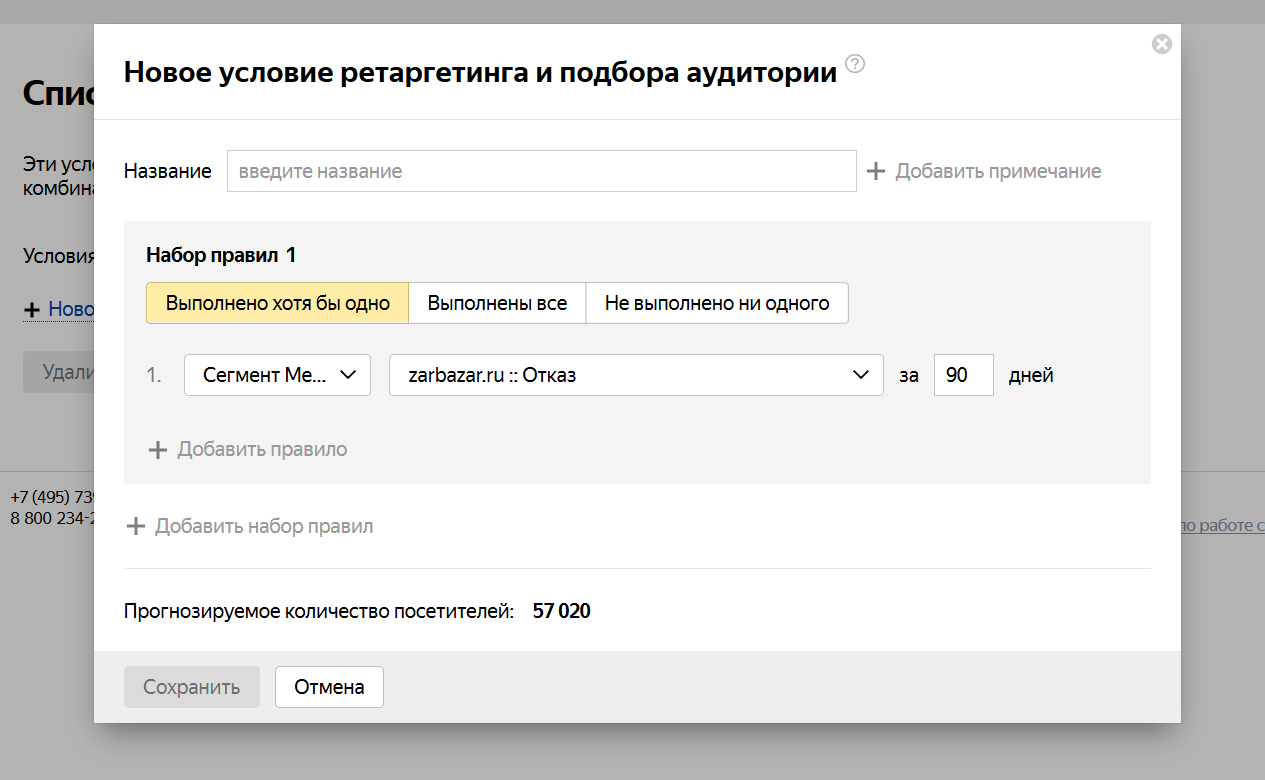
Task: Close the retargeting condition dialog with the X icon
Action: tap(1161, 44)
